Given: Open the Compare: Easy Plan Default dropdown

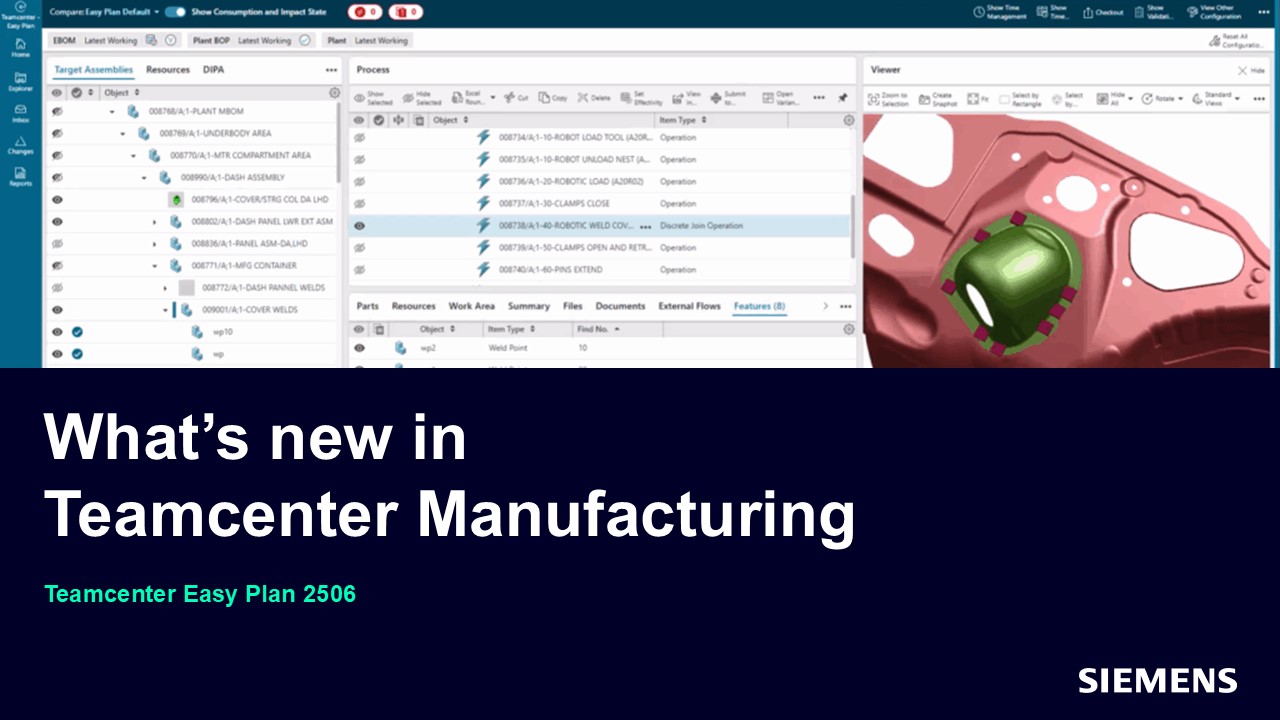Looking at the screenshot, I should 156,12.
